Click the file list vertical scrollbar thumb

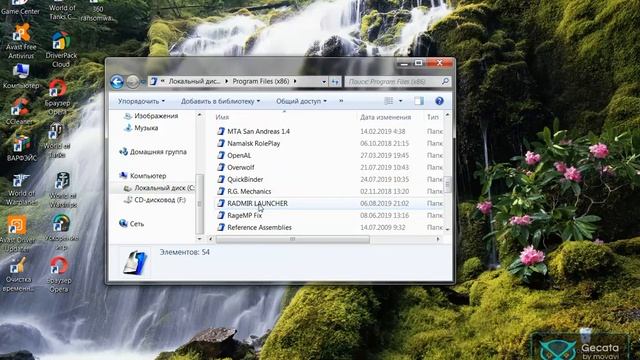click(x=447, y=184)
